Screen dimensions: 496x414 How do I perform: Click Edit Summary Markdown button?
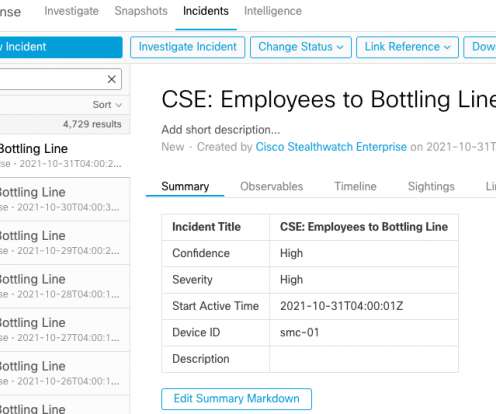click(x=236, y=399)
